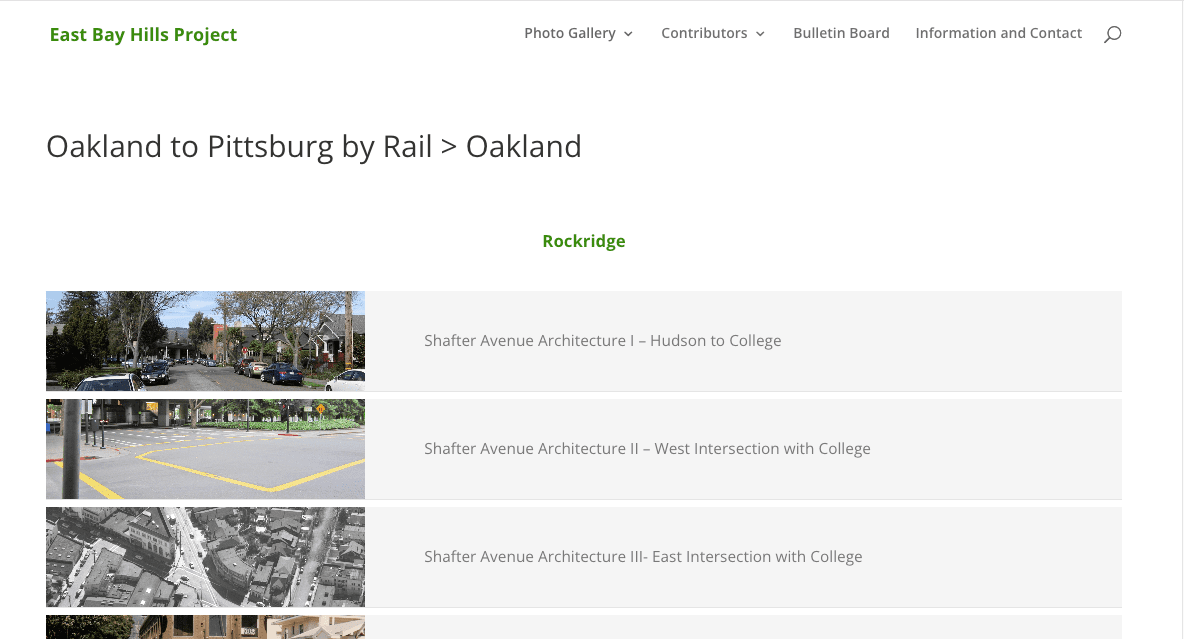1184x639 pixels.
Task: Open Shafter Avenue Architecture I – Hudson to College
Action: pos(602,340)
